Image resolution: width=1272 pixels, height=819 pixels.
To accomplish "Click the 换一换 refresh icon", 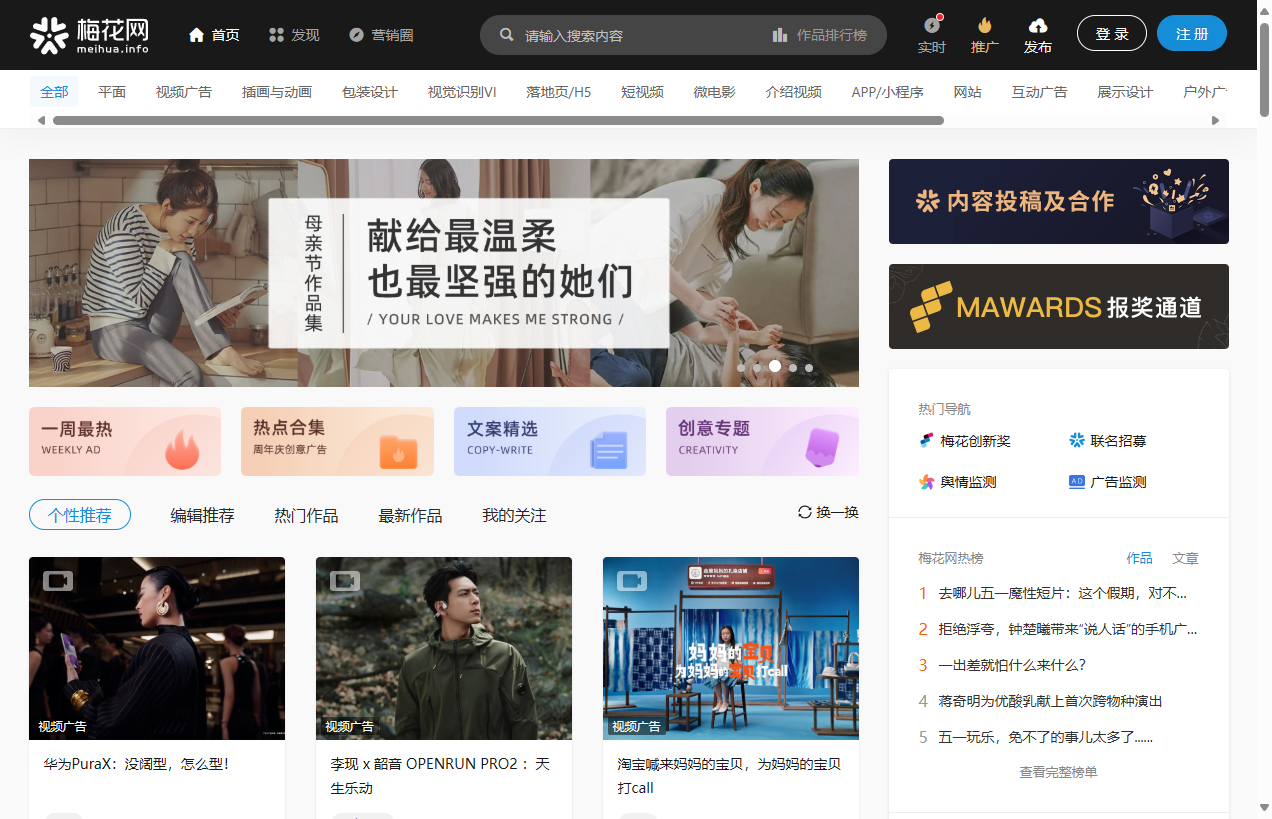I will 804,512.
